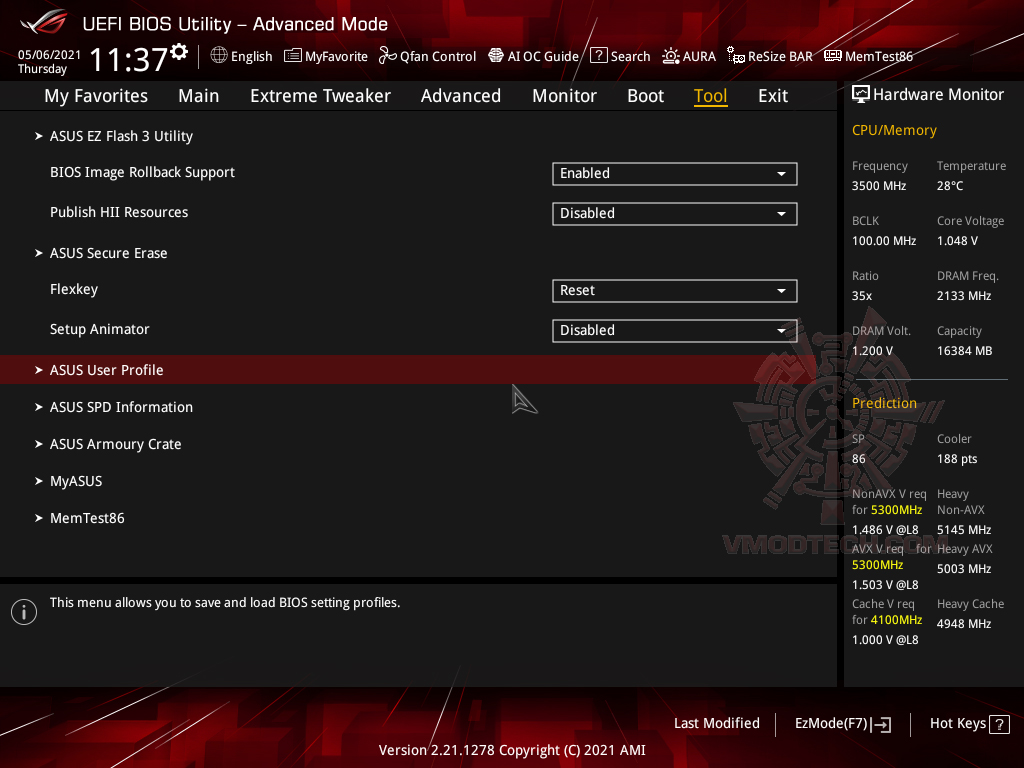Viewport: 1024px width, 768px height.
Task: Click the globe language icon
Action: [x=219, y=56]
